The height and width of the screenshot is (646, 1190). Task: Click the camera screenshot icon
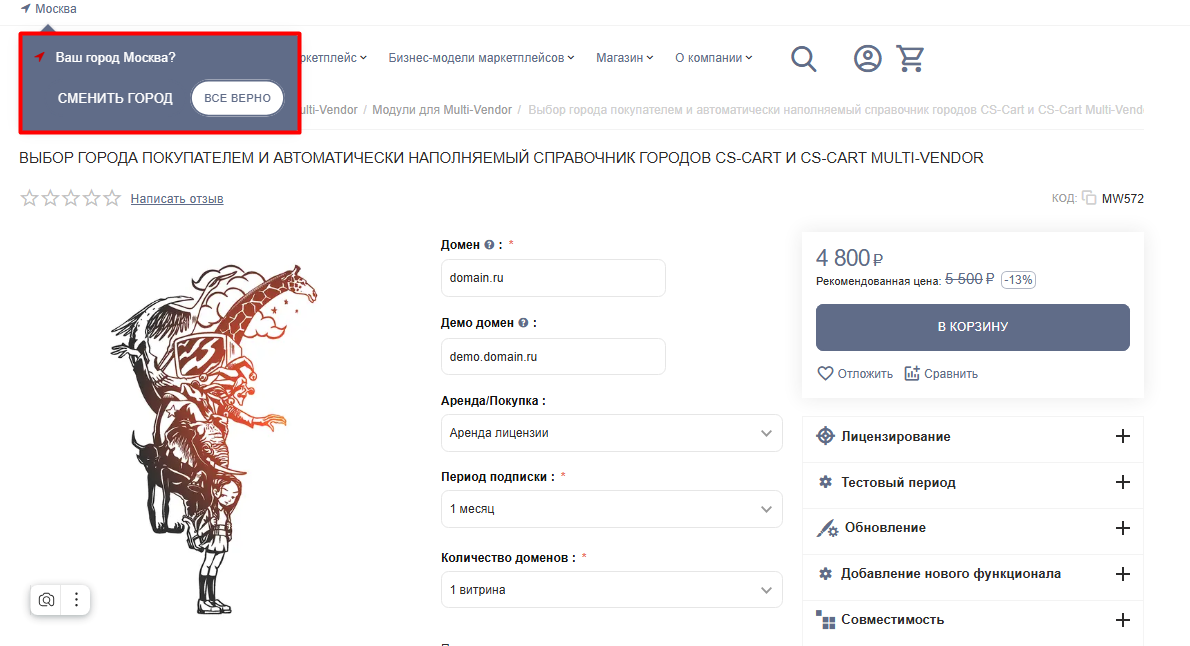click(x=46, y=600)
